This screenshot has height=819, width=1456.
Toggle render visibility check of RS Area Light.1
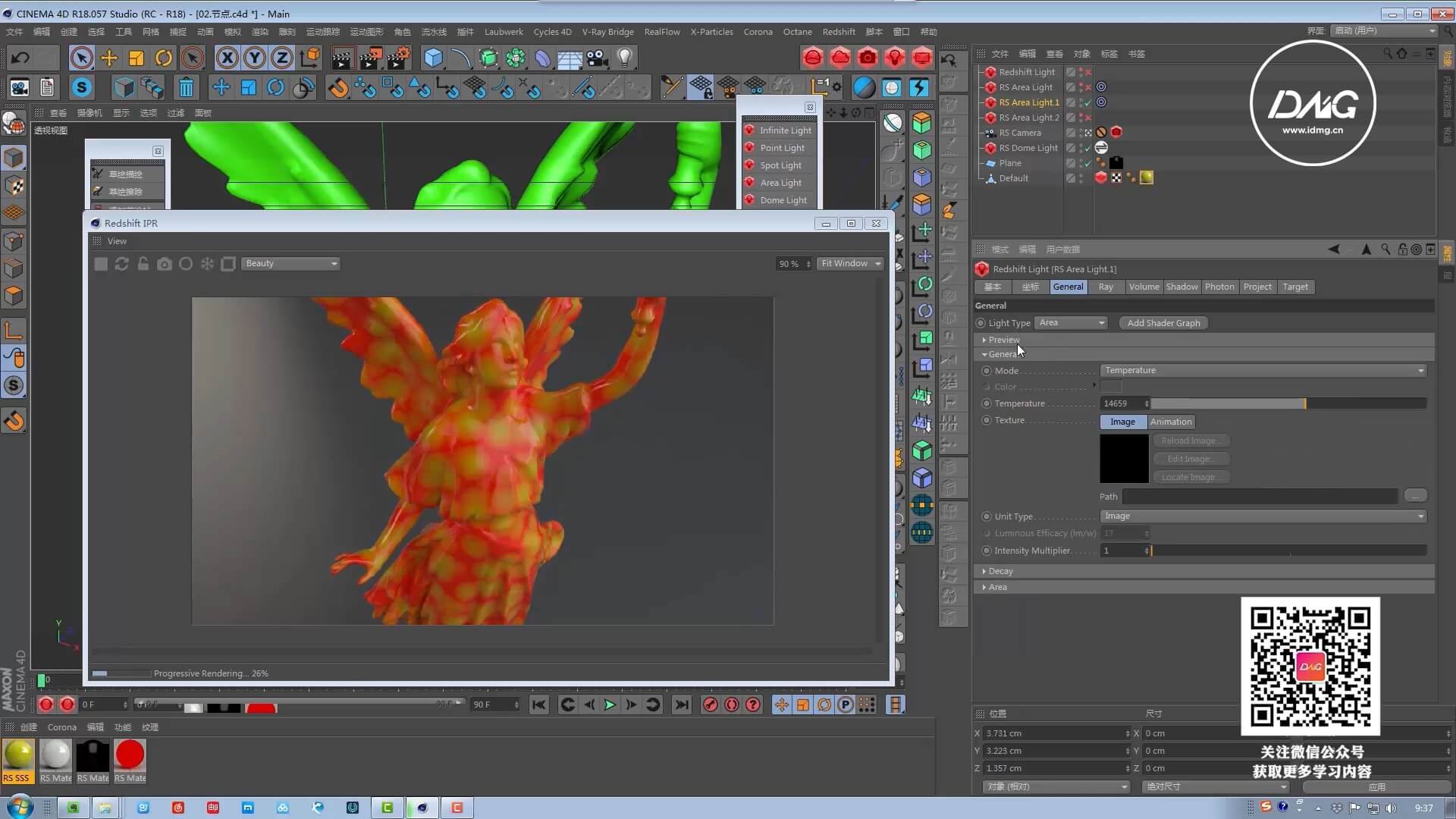(x=1087, y=102)
